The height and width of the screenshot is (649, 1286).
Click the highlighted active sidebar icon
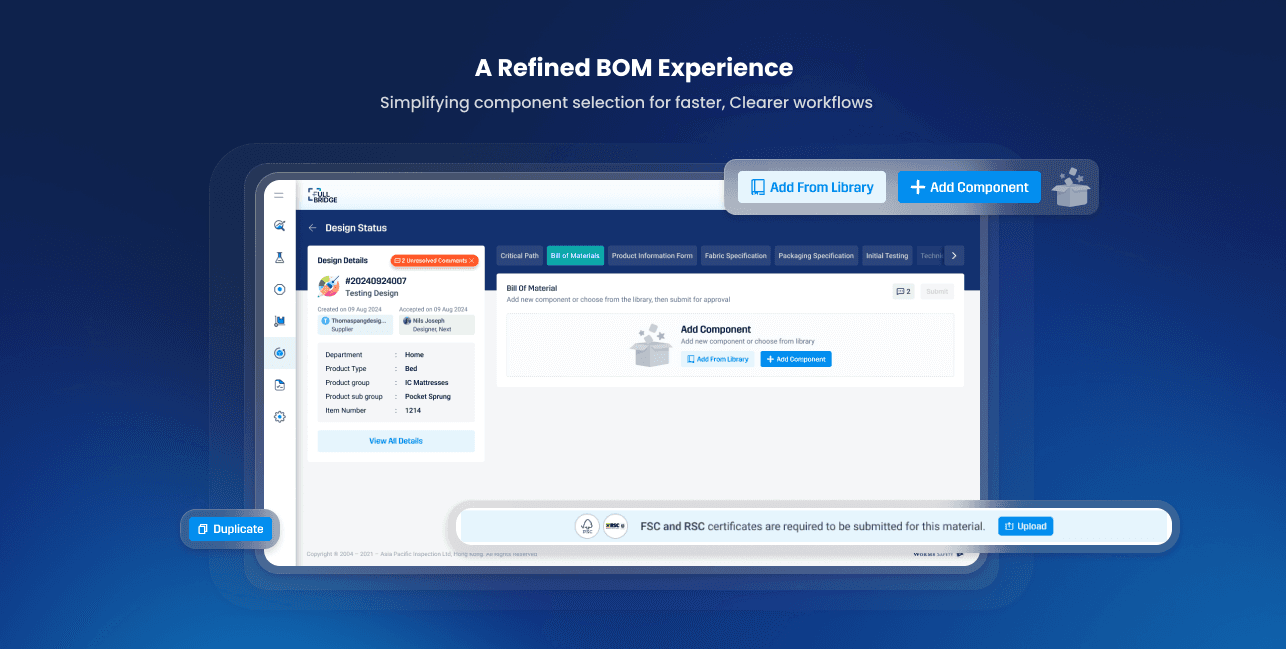pos(279,353)
